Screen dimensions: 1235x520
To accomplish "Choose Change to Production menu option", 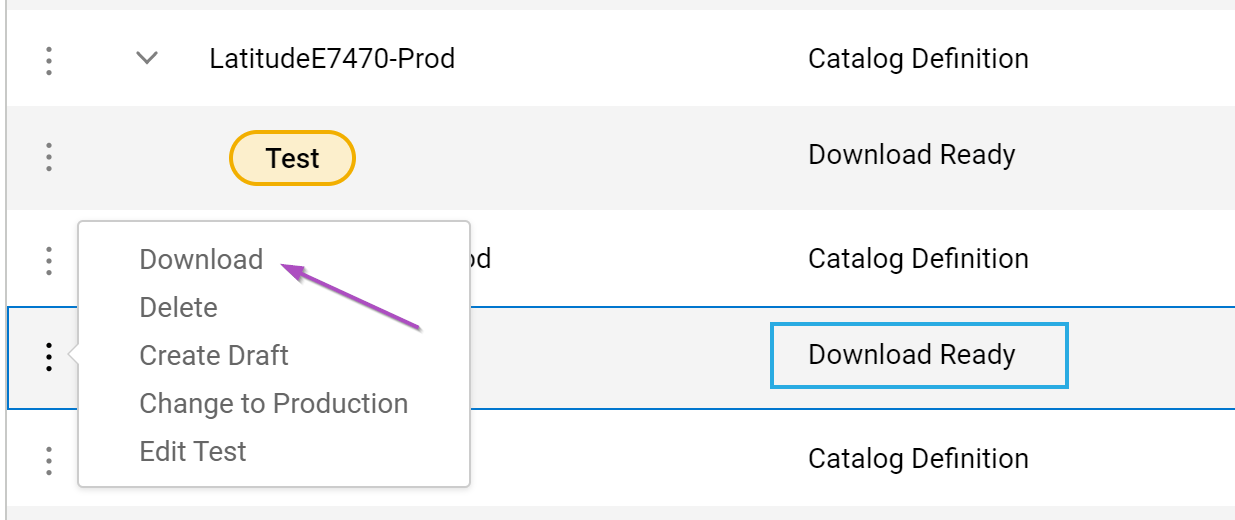I will [x=273, y=404].
